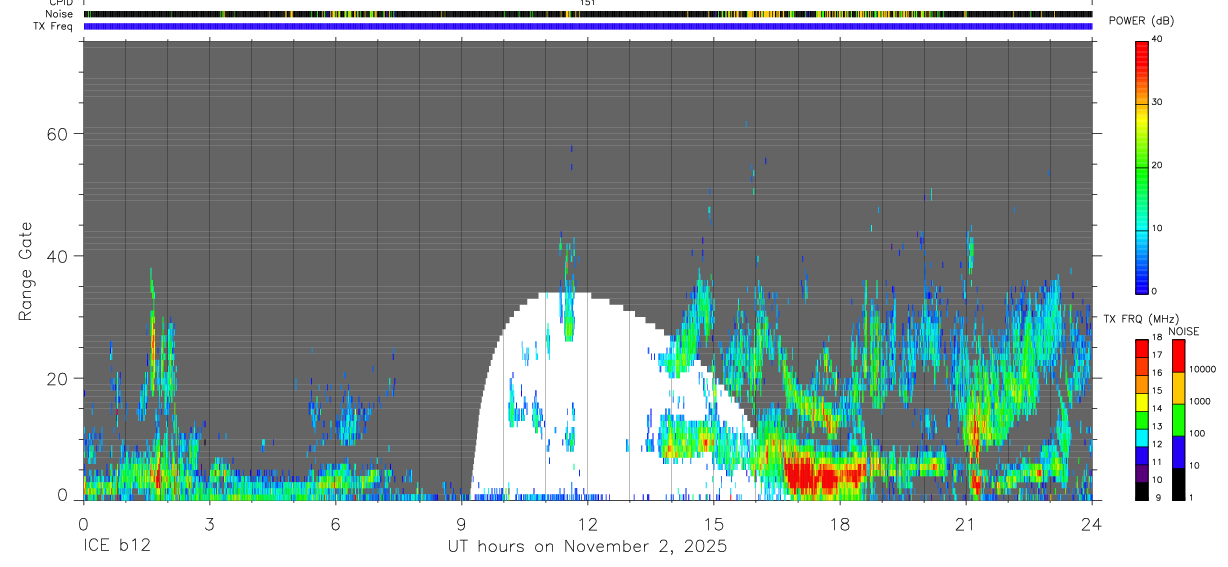Click the '1000' label on the noise scale
The image size is (1228, 567).
tap(1198, 401)
